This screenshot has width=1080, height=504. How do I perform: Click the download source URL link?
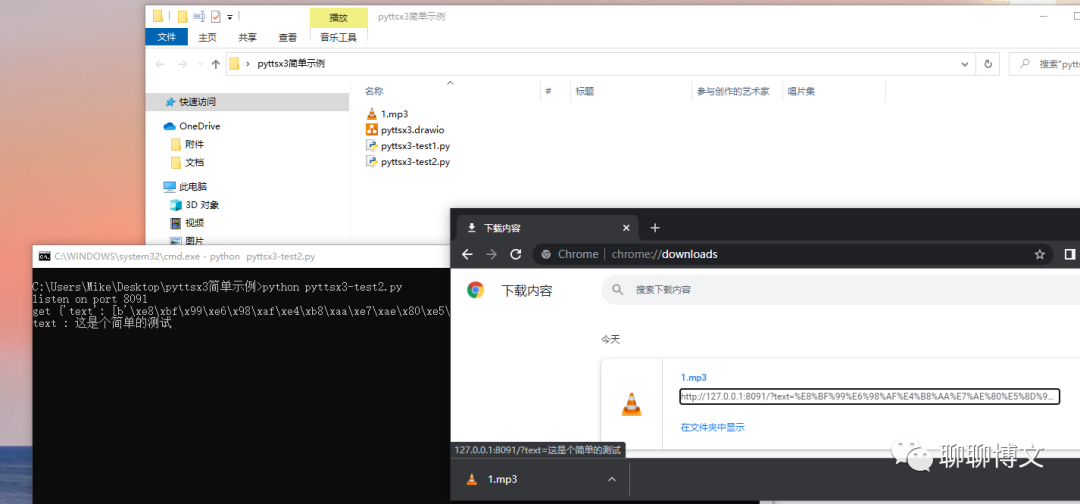[869, 397]
